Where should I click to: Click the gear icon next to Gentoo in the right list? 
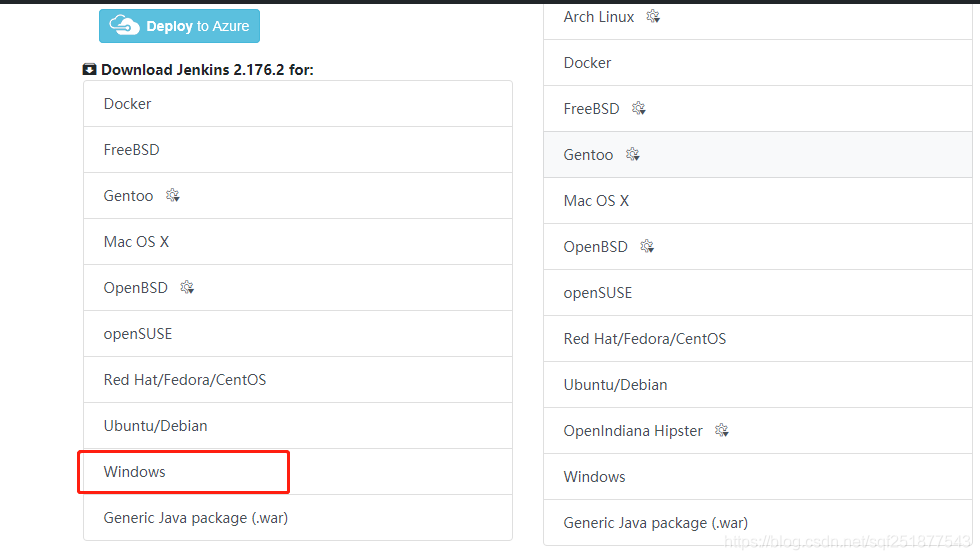(632, 154)
